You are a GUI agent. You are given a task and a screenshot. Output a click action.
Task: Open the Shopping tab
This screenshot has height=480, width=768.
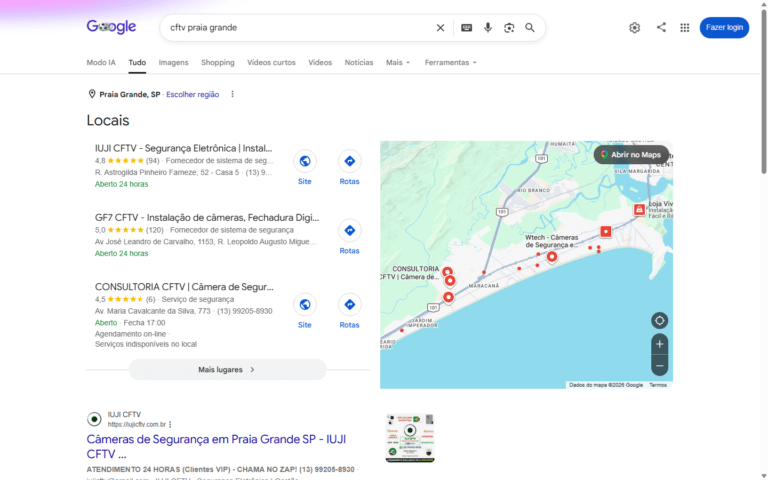pyautogui.click(x=217, y=63)
